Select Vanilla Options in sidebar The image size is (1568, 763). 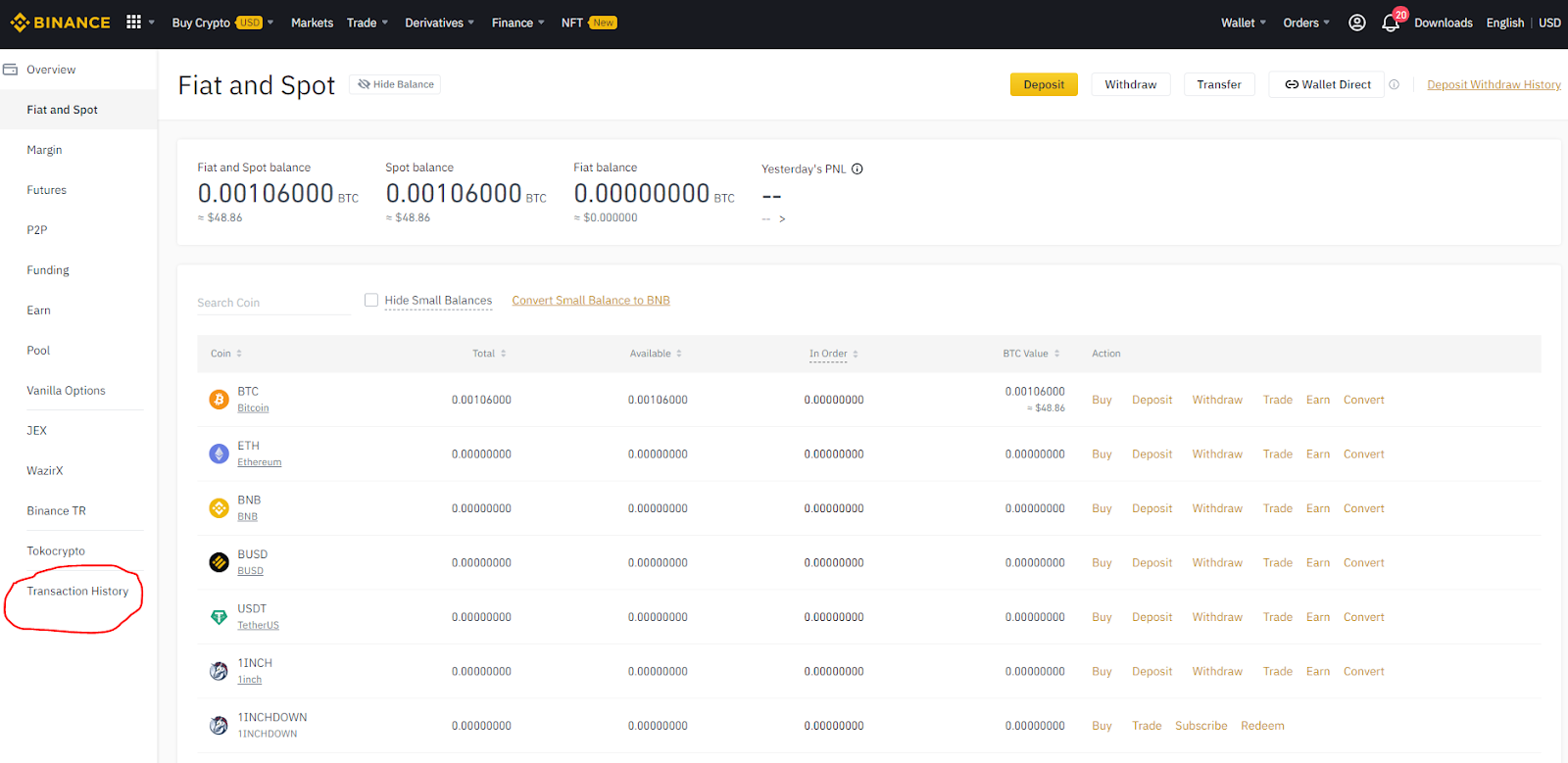point(66,391)
